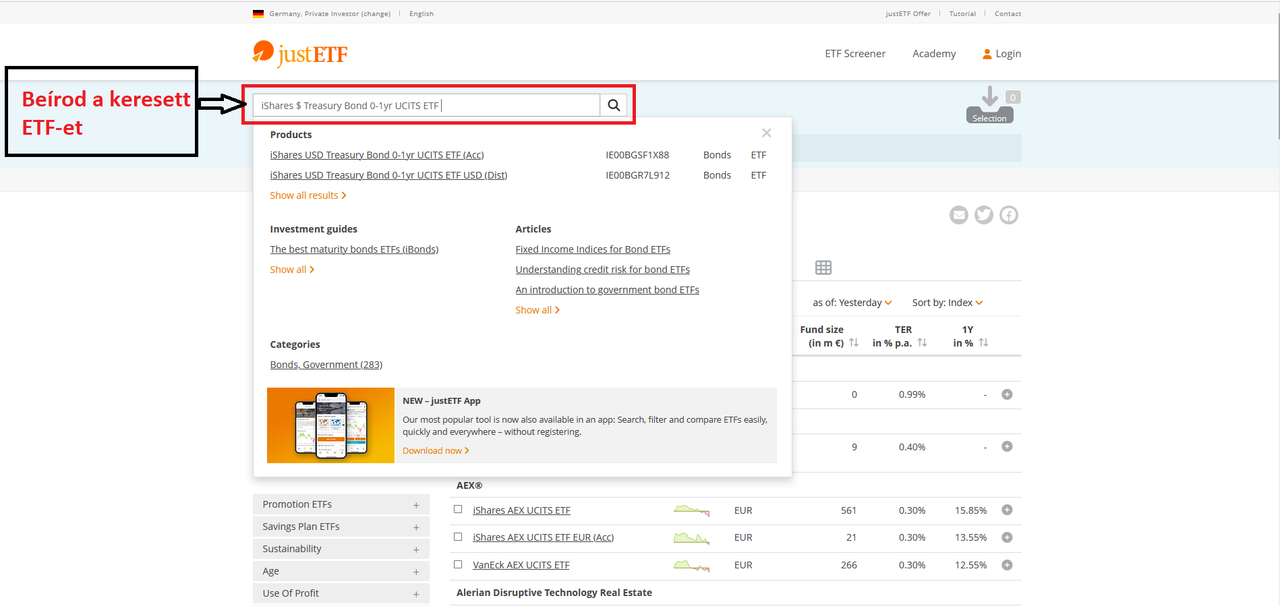Viewport: 1280px width, 606px height.
Task: Expand the Promotion ETFs filter
Action: coord(341,505)
